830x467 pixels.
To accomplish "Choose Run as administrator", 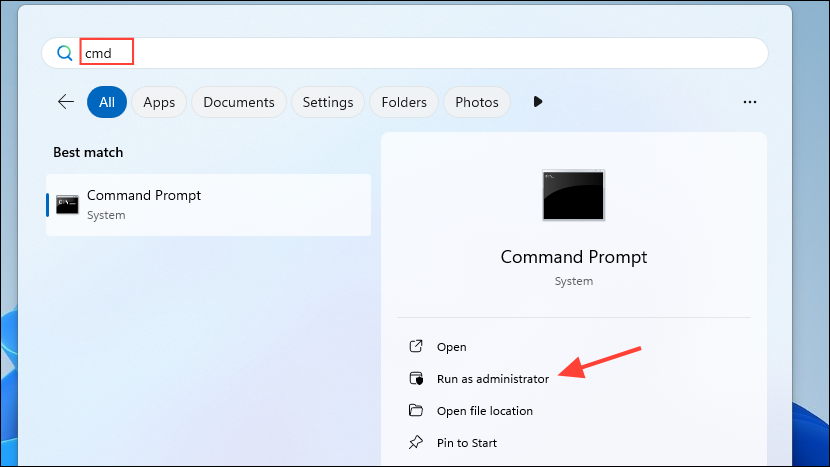I will click(x=493, y=379).
